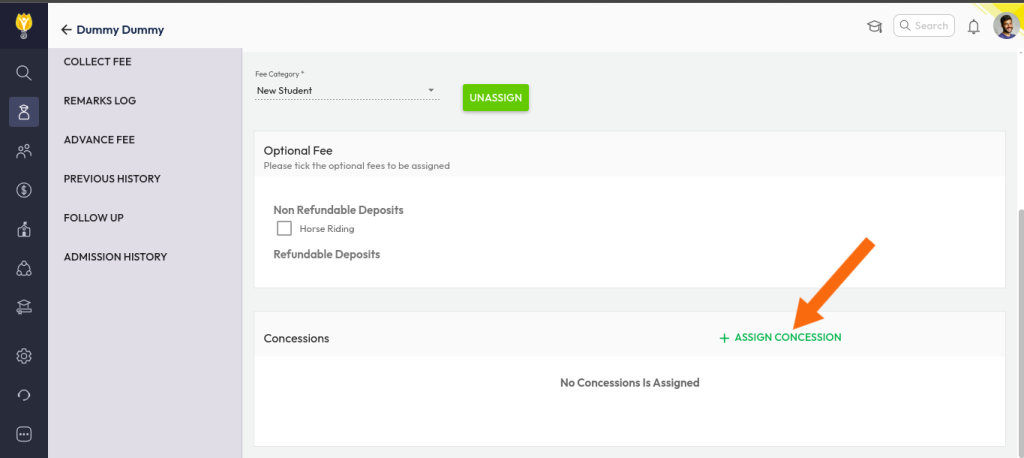Open the student profile sidebar icon
The image size is (1024, 458).
coord(24,112)
